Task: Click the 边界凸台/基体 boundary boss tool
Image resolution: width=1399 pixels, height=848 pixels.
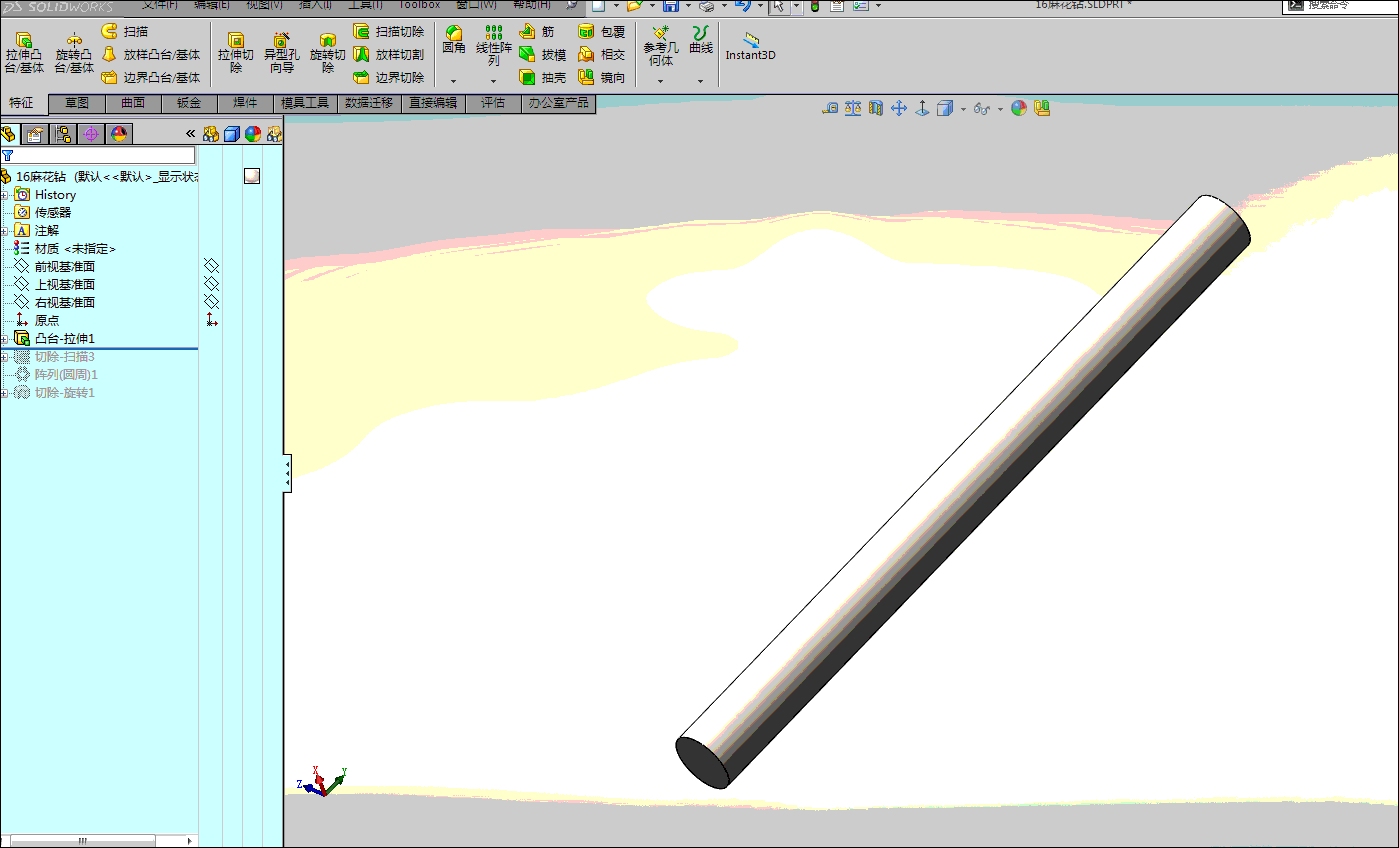Action: (150, 77)
